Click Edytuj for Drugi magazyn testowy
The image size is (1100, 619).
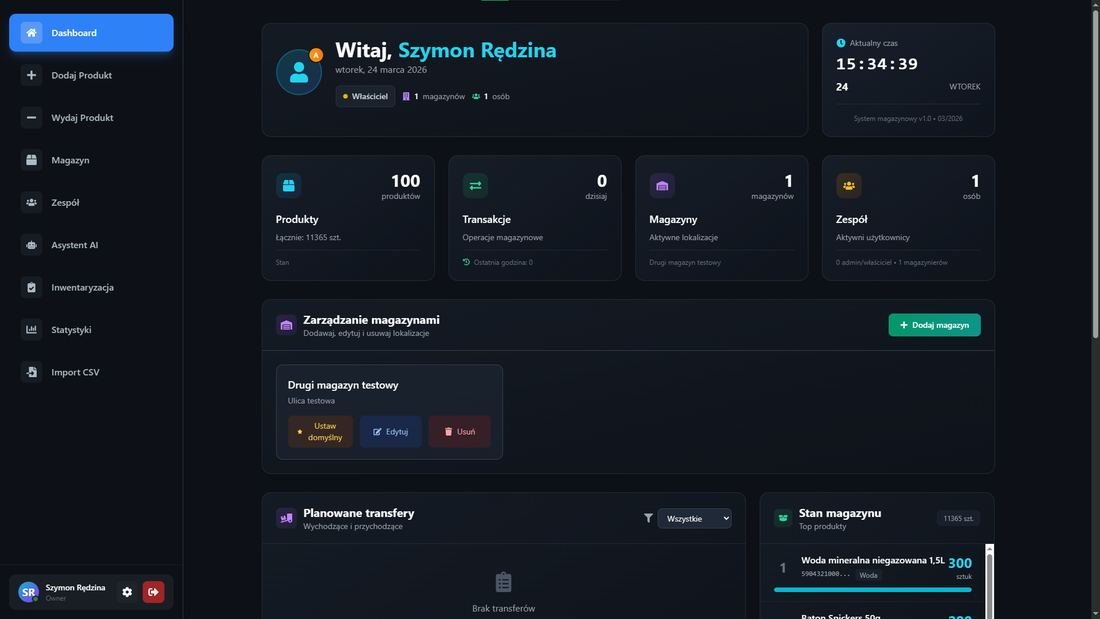(390, 432)
